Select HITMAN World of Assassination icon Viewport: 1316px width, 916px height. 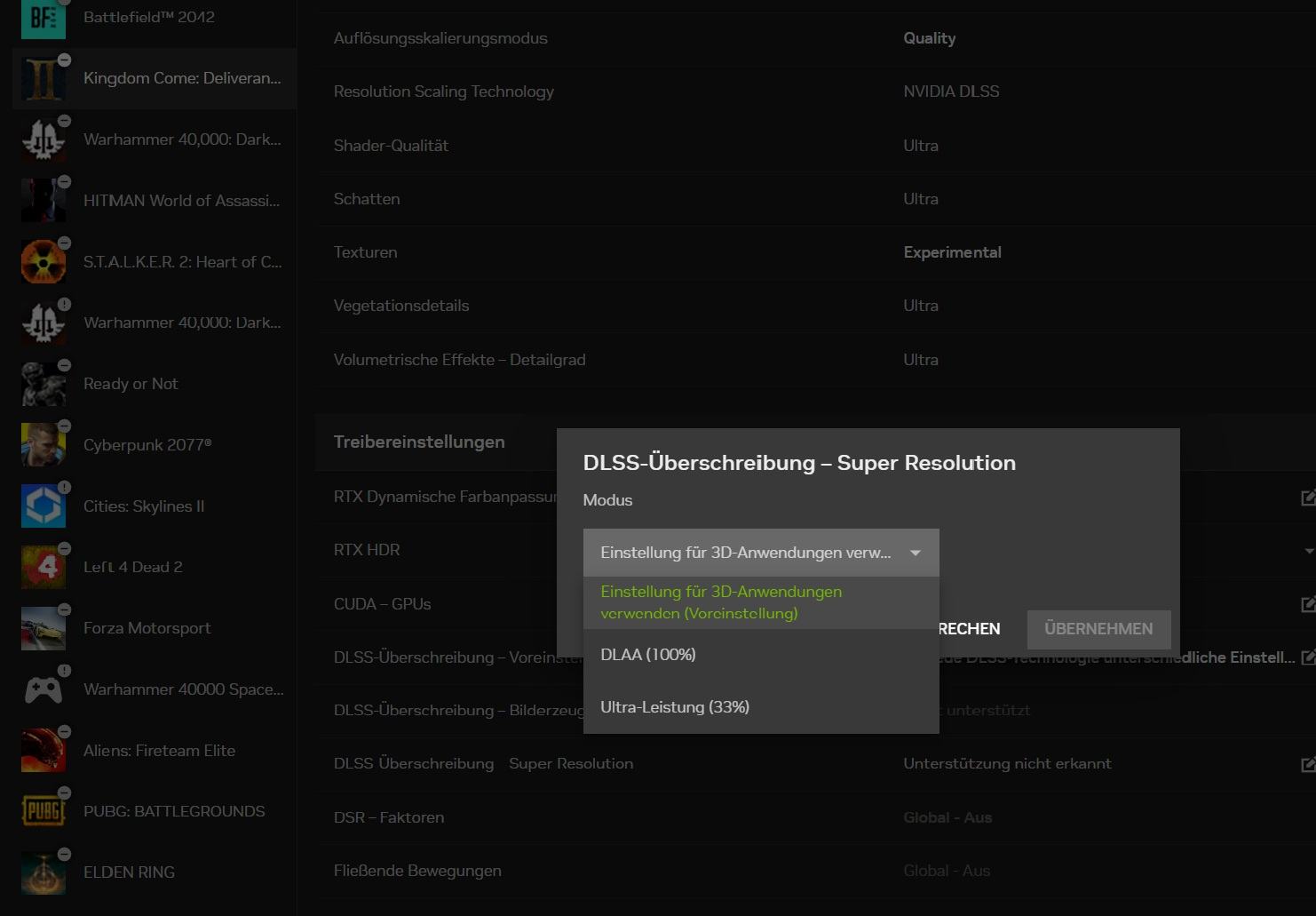coord(43,201)
